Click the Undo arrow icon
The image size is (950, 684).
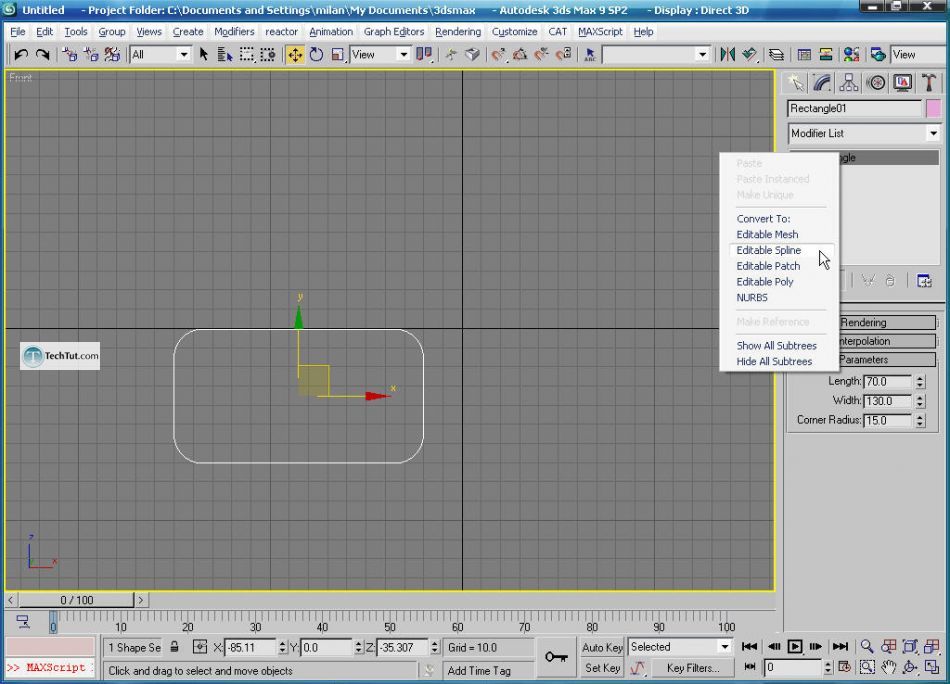point(21,55)
